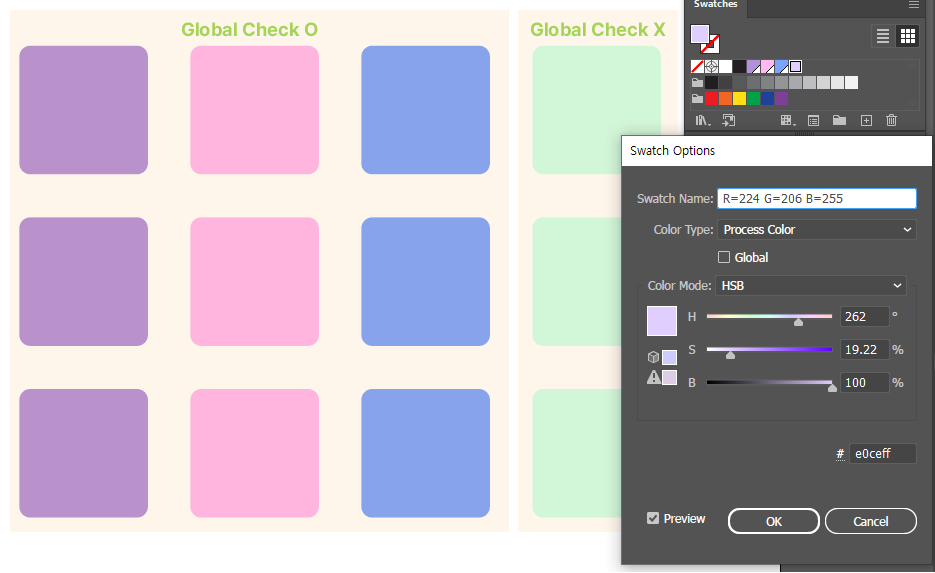Confirm with the OK button

[773, 521]
